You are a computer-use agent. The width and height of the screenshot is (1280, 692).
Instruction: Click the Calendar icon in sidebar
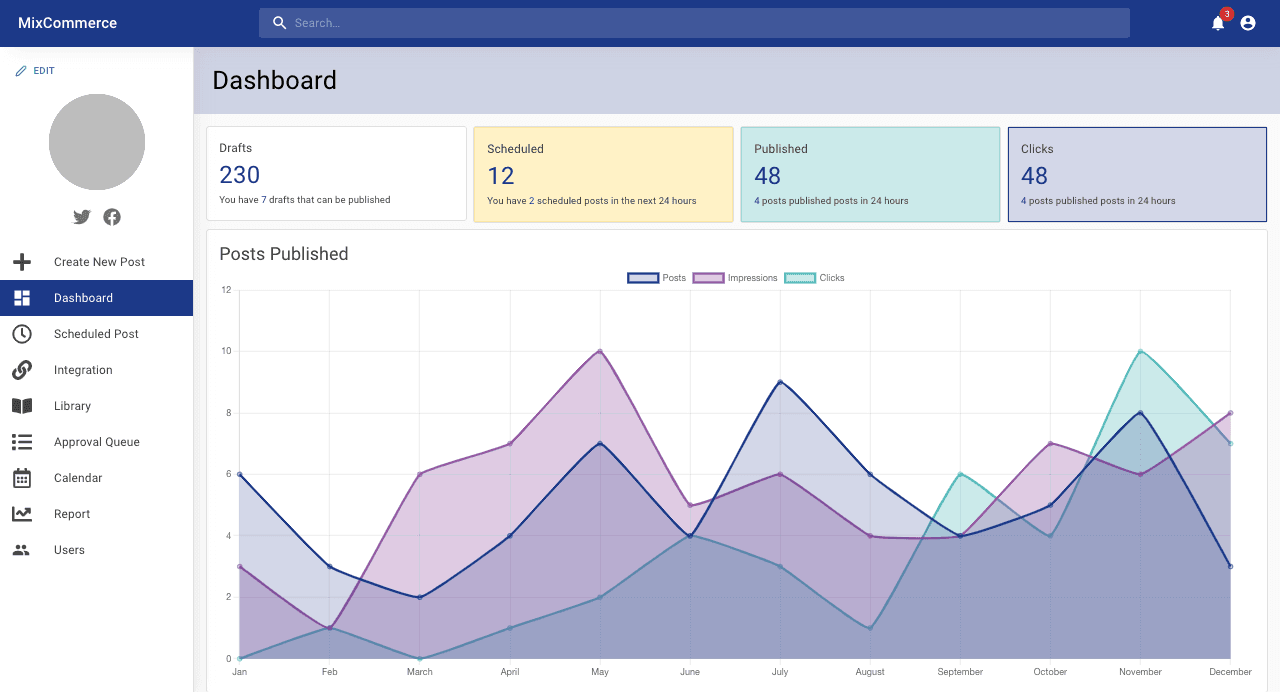(20, 478)
